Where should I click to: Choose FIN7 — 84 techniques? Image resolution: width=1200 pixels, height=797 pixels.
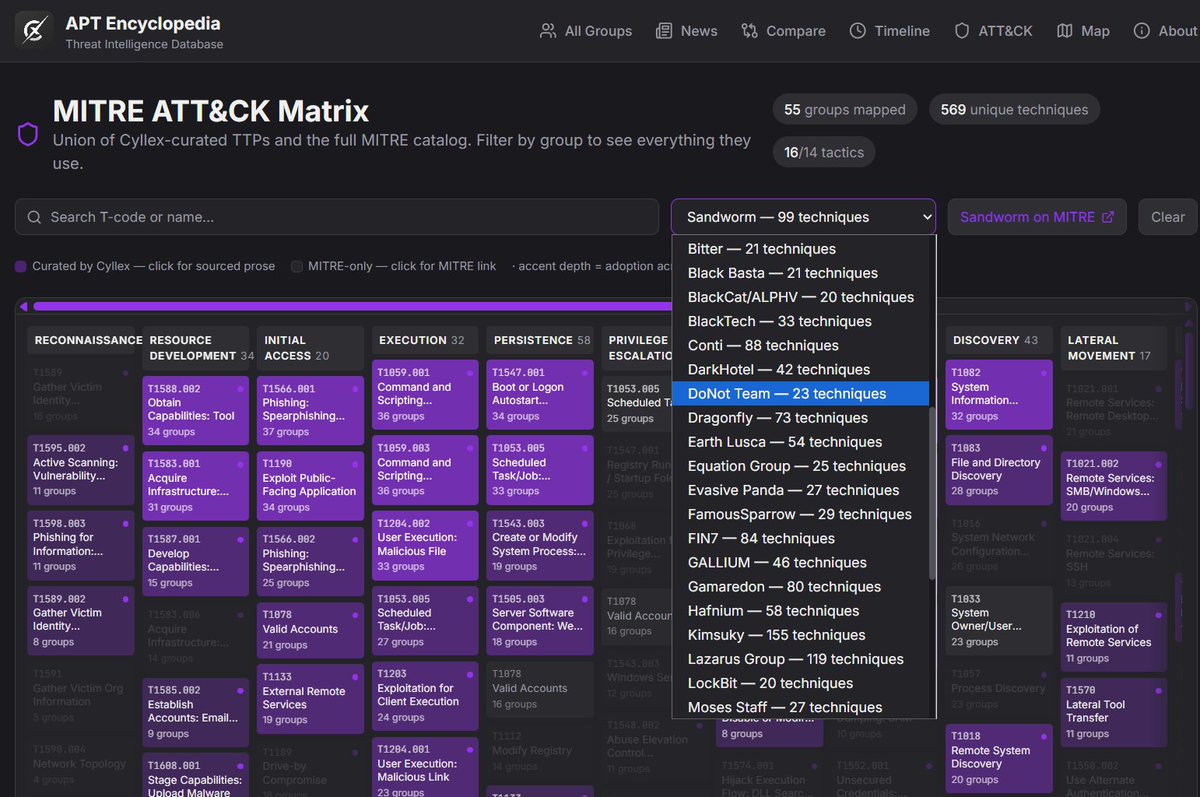801,538
